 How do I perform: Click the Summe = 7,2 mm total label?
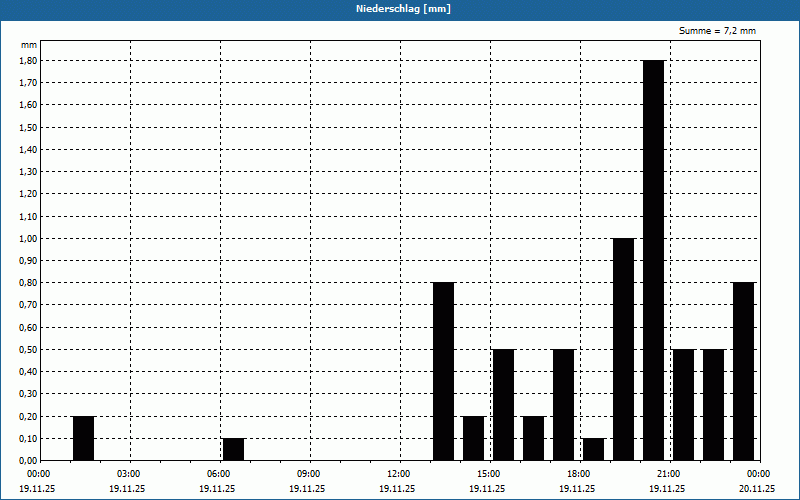pos(717,31)
